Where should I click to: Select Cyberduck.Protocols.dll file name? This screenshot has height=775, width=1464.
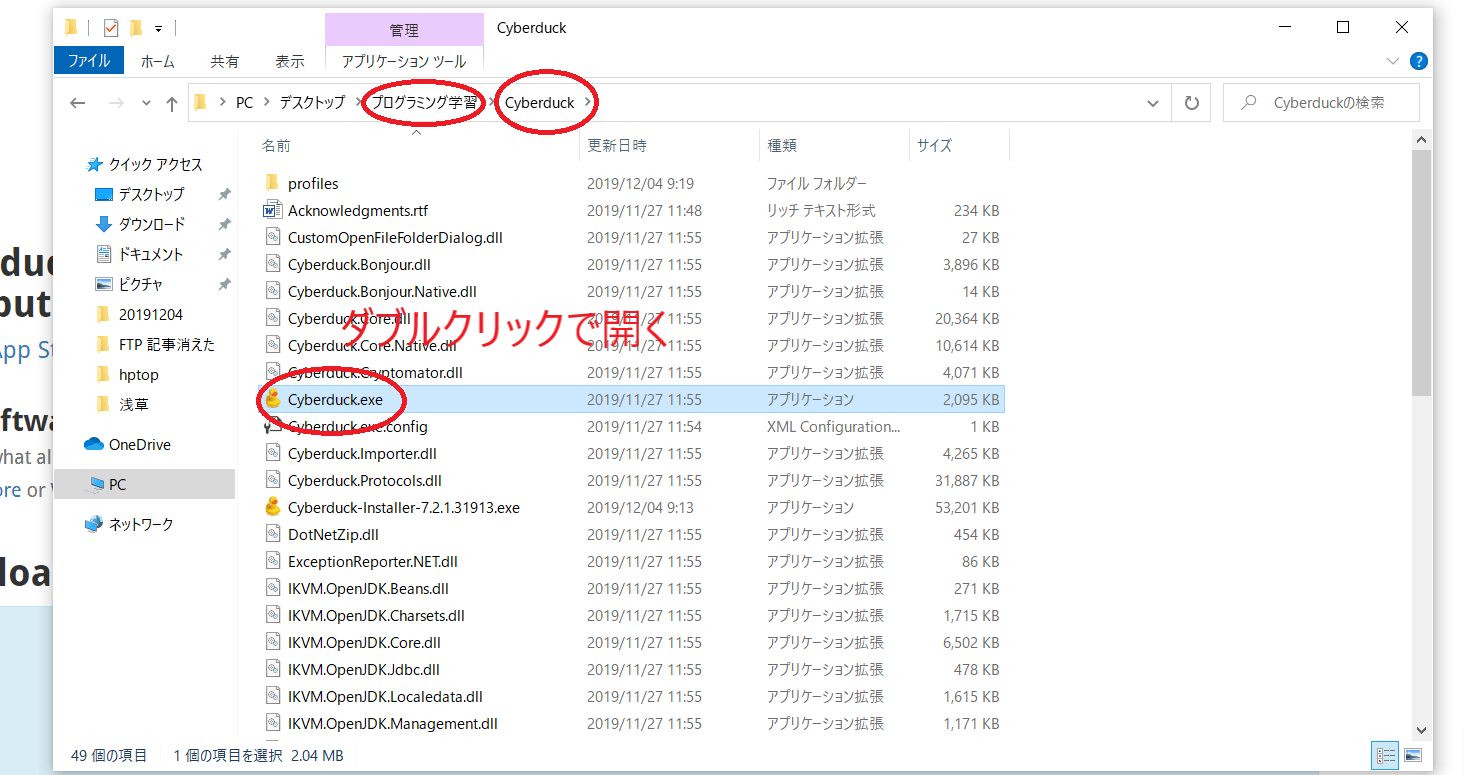(x=364, y=480)
